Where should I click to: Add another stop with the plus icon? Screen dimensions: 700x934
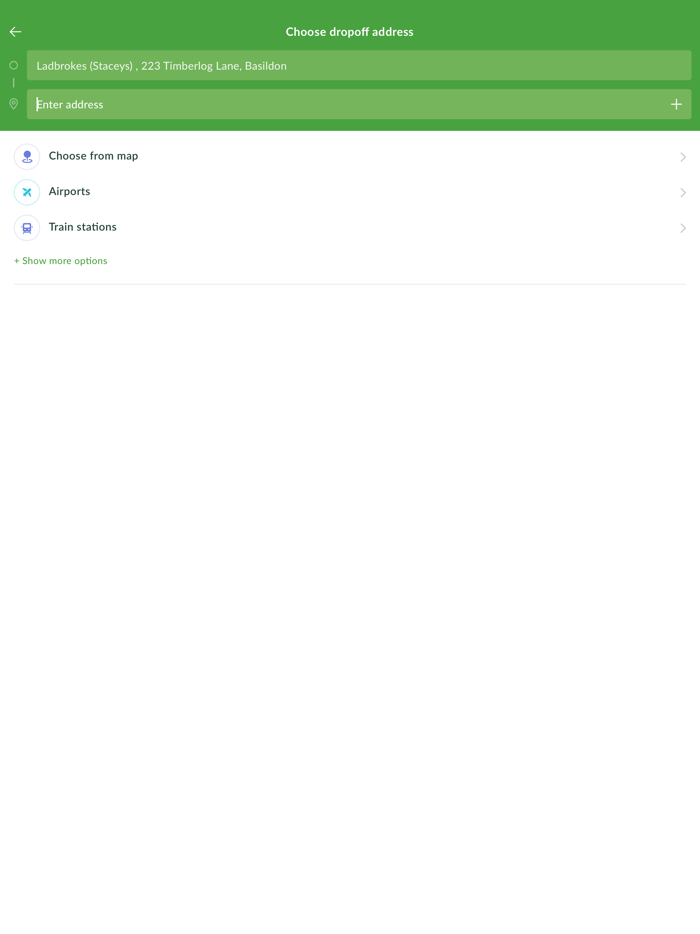pyautogui.click(x=676, y=104)
